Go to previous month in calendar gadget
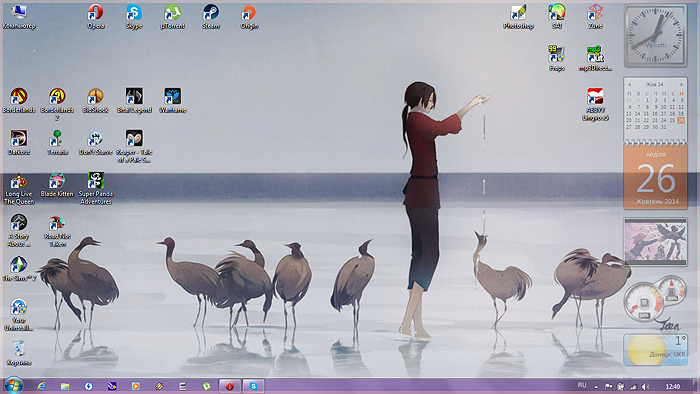Screen dimensions: 700x394 pos(629,84)
